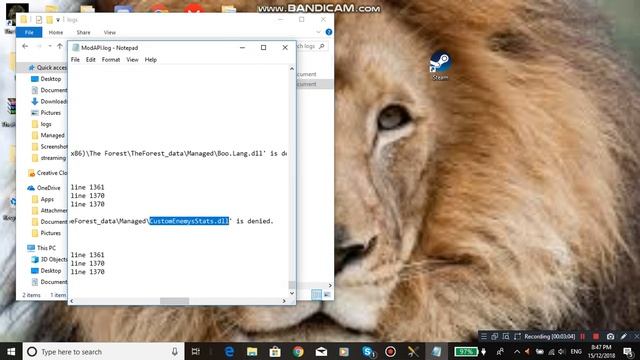Take a Bandicam screenshot with camera icon
The height and width of the screenshot is (360, 640).
[x=610, y=336]
